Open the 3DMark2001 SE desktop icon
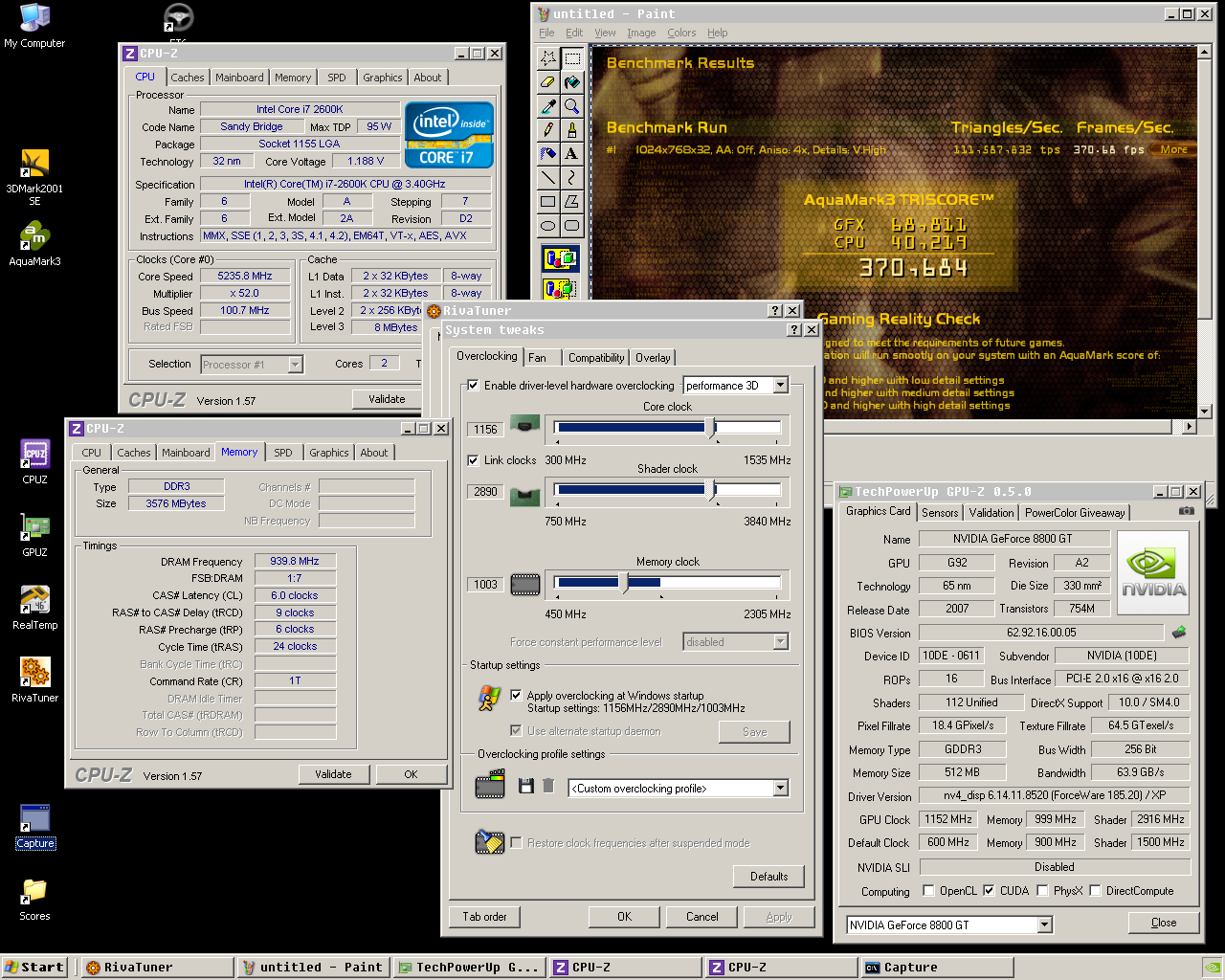The image size is (1225, 980). click(34, 177)
